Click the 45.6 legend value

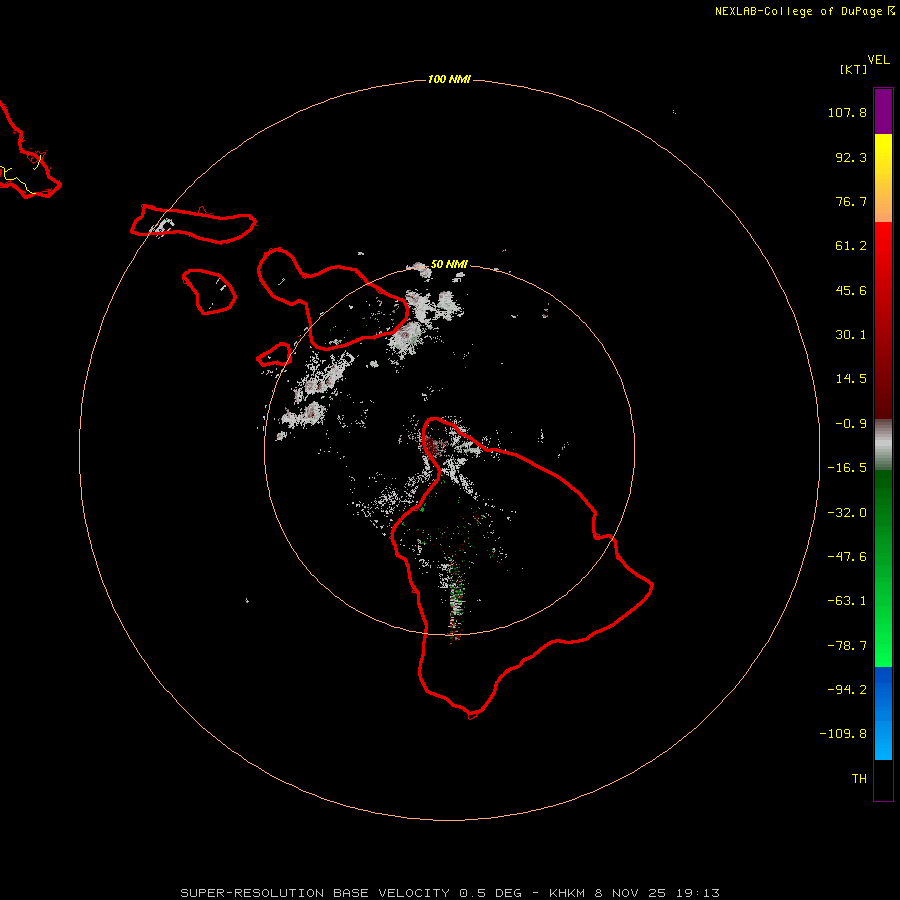click(x=851, y=290)
